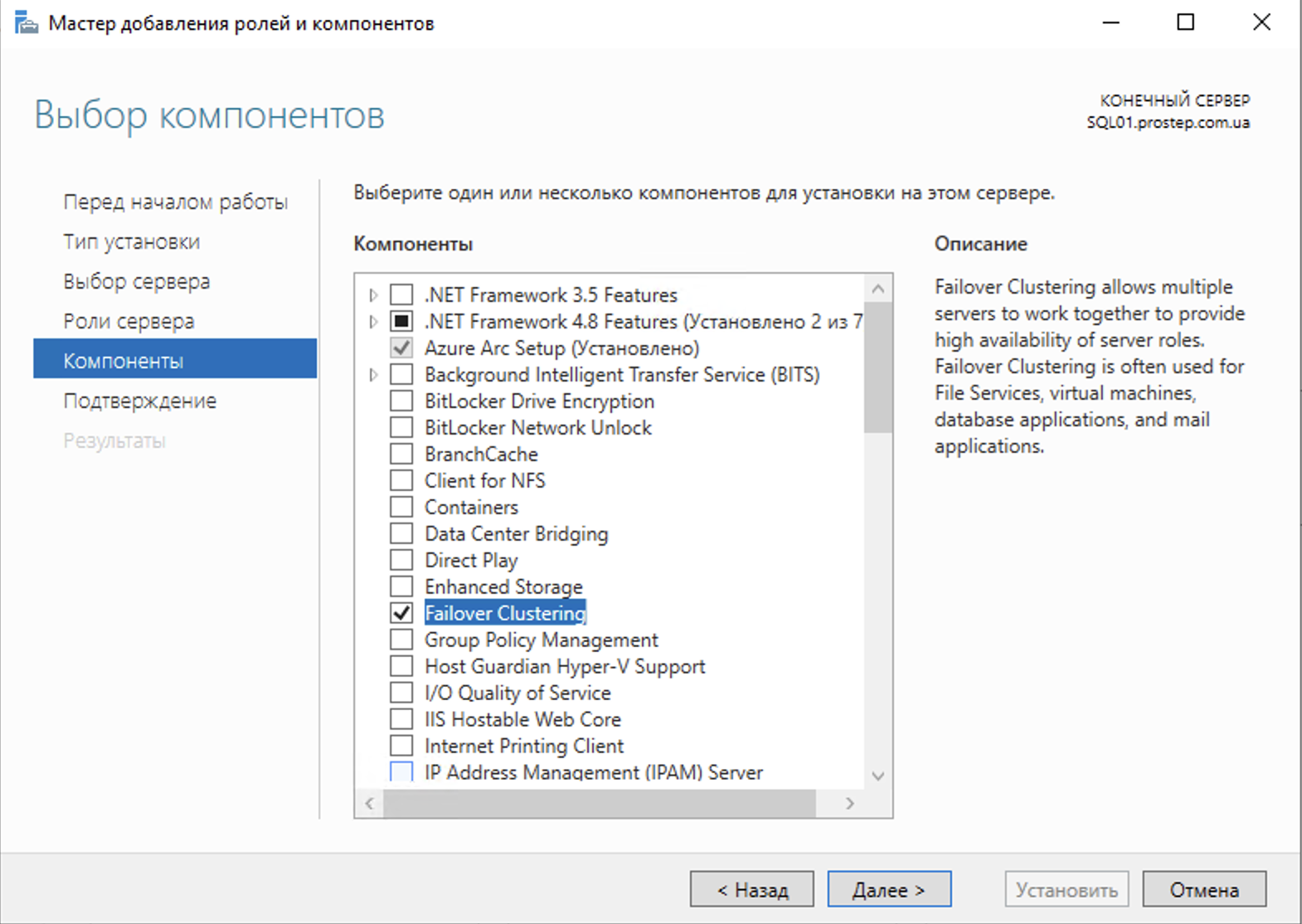Click the features list scroll-up arrow
The width and height of the screenshot is (1302, 924).
[878, 289]
